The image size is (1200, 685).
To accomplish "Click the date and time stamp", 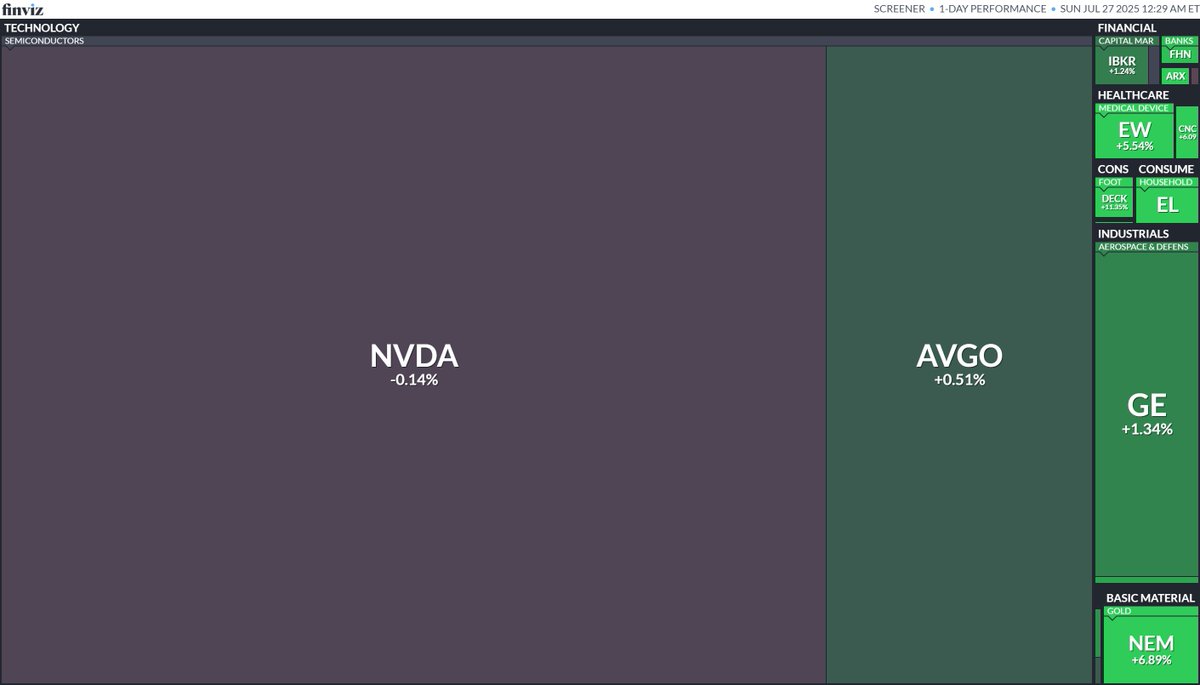I will [x=1128, y=9].
